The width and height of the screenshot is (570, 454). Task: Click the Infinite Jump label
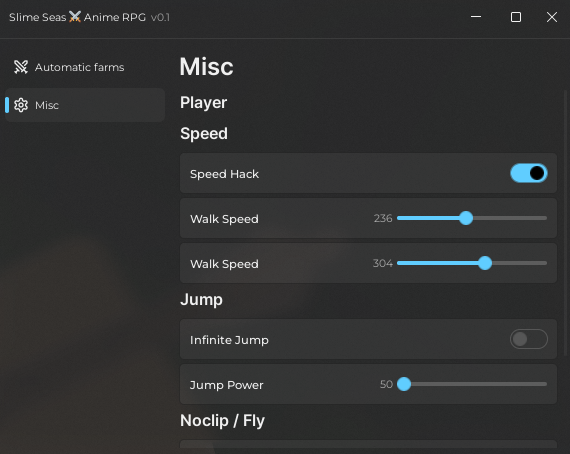click(229, 340)
